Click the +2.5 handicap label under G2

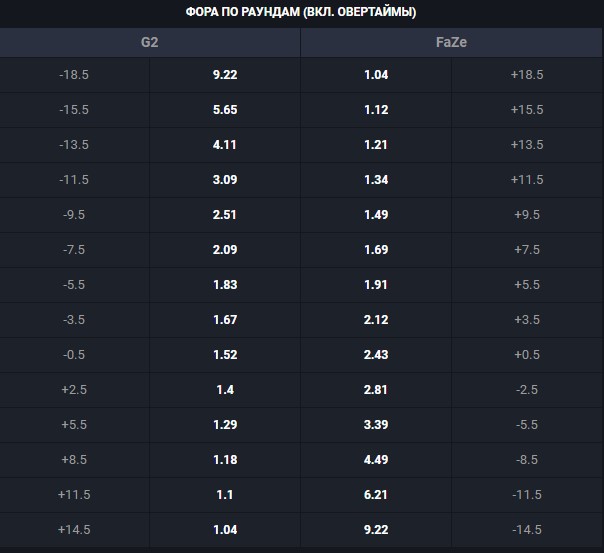74,390
